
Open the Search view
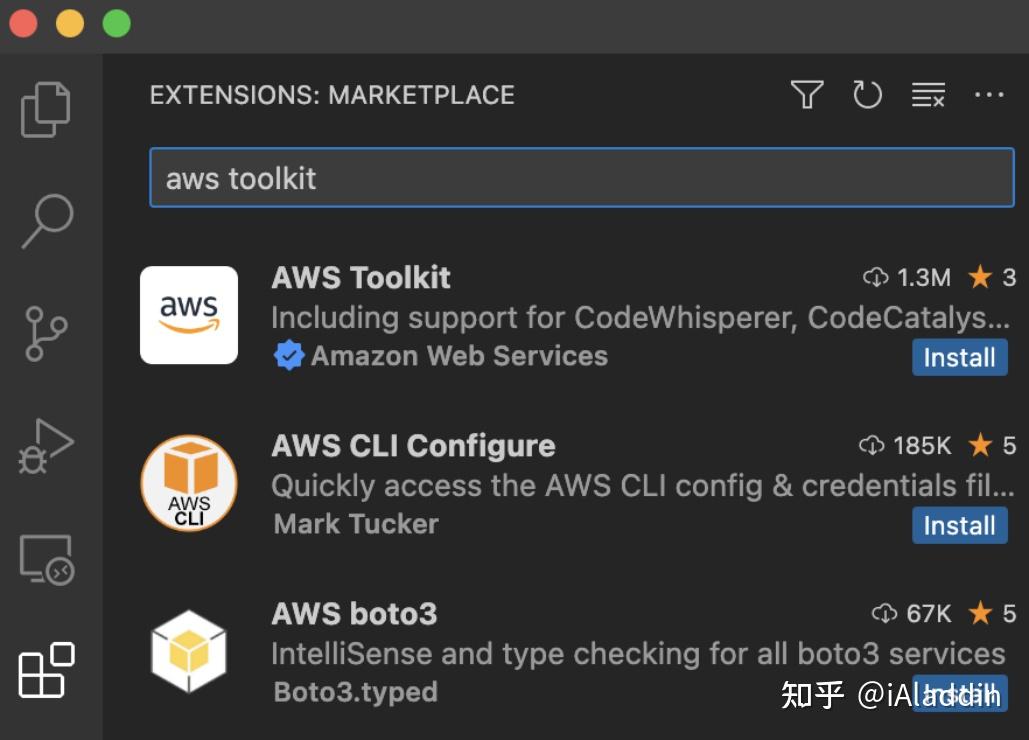[x=47, y=220]
